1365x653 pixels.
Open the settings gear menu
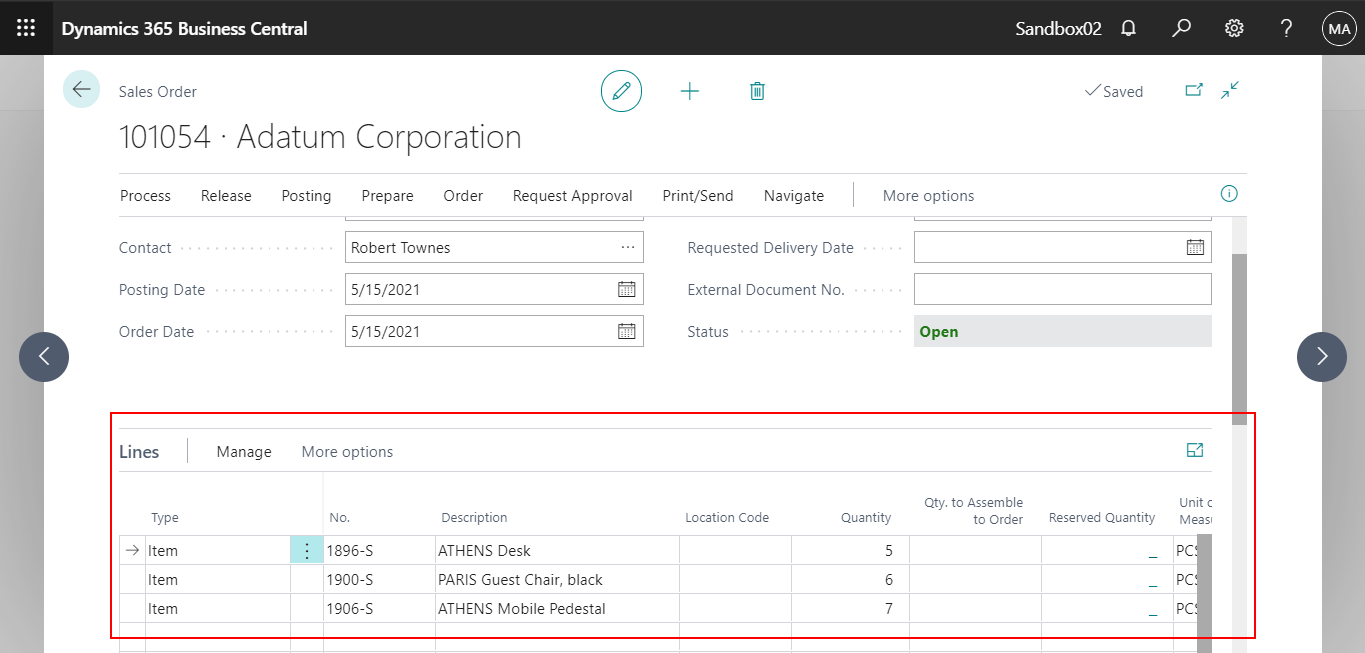point(1233,28)
